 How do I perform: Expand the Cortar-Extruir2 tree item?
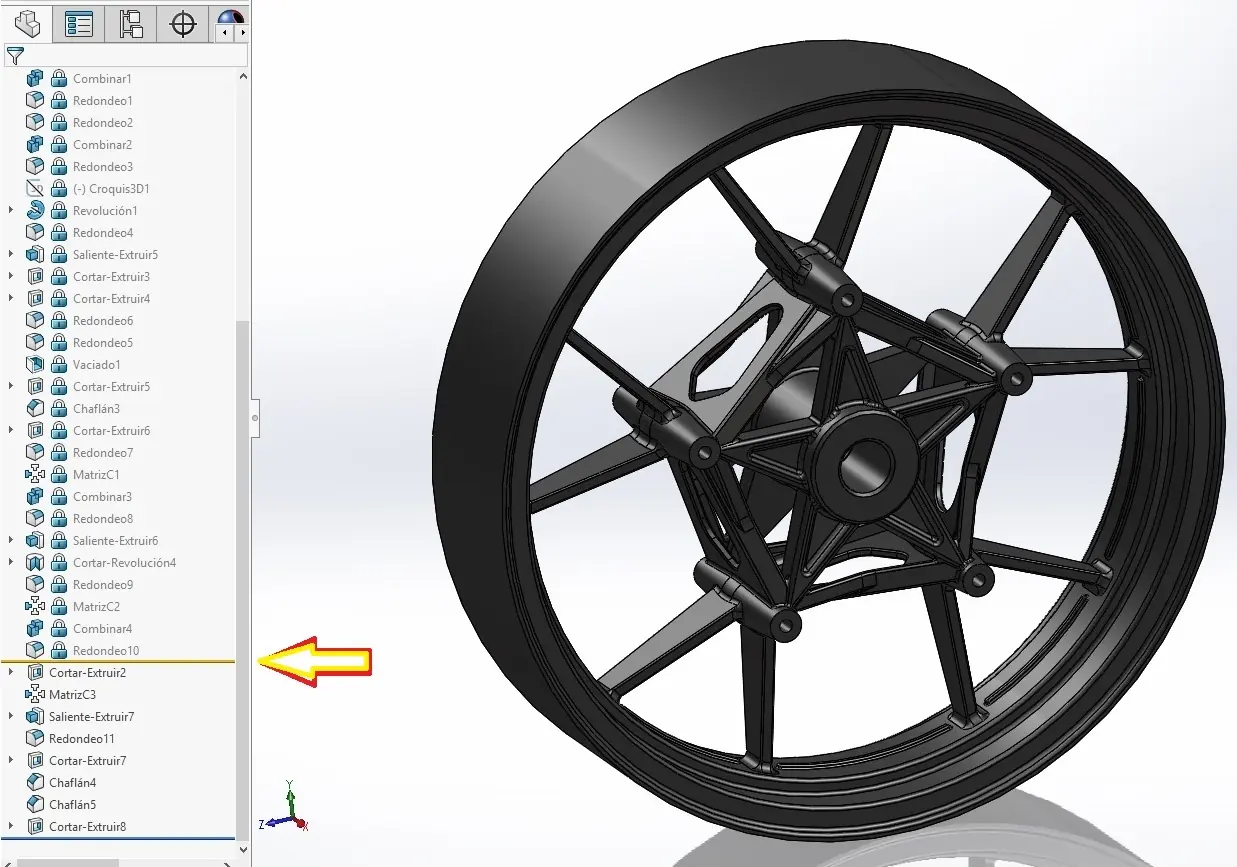tap(10, 672)
